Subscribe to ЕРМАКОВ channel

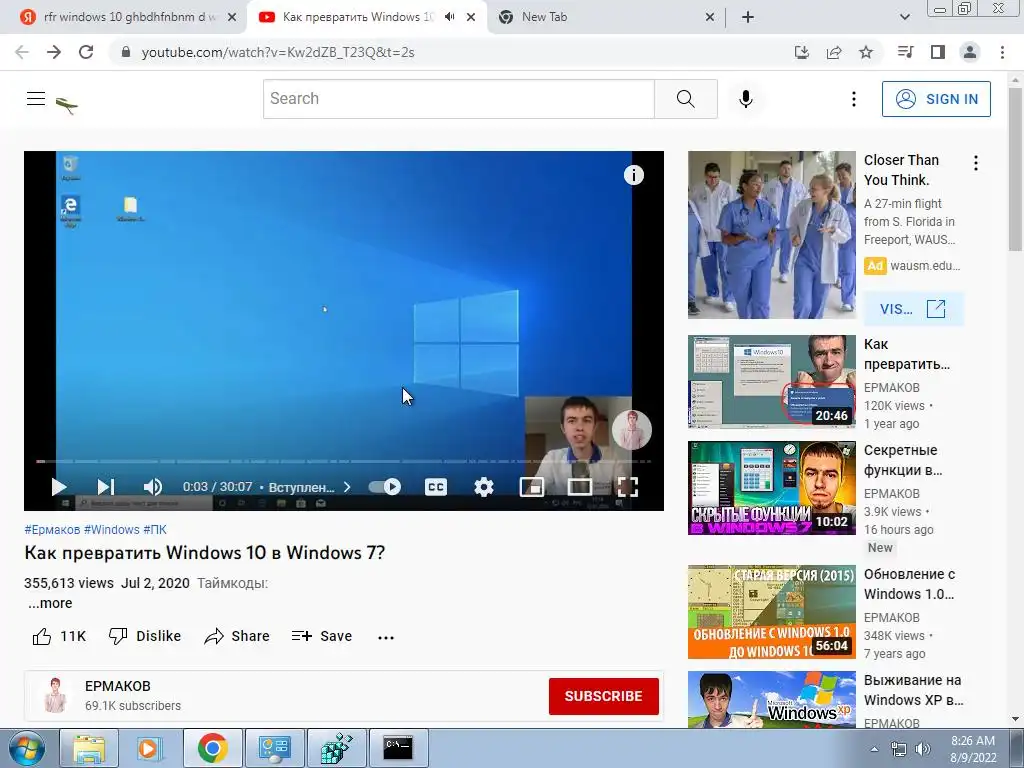[x=603, y=696]
